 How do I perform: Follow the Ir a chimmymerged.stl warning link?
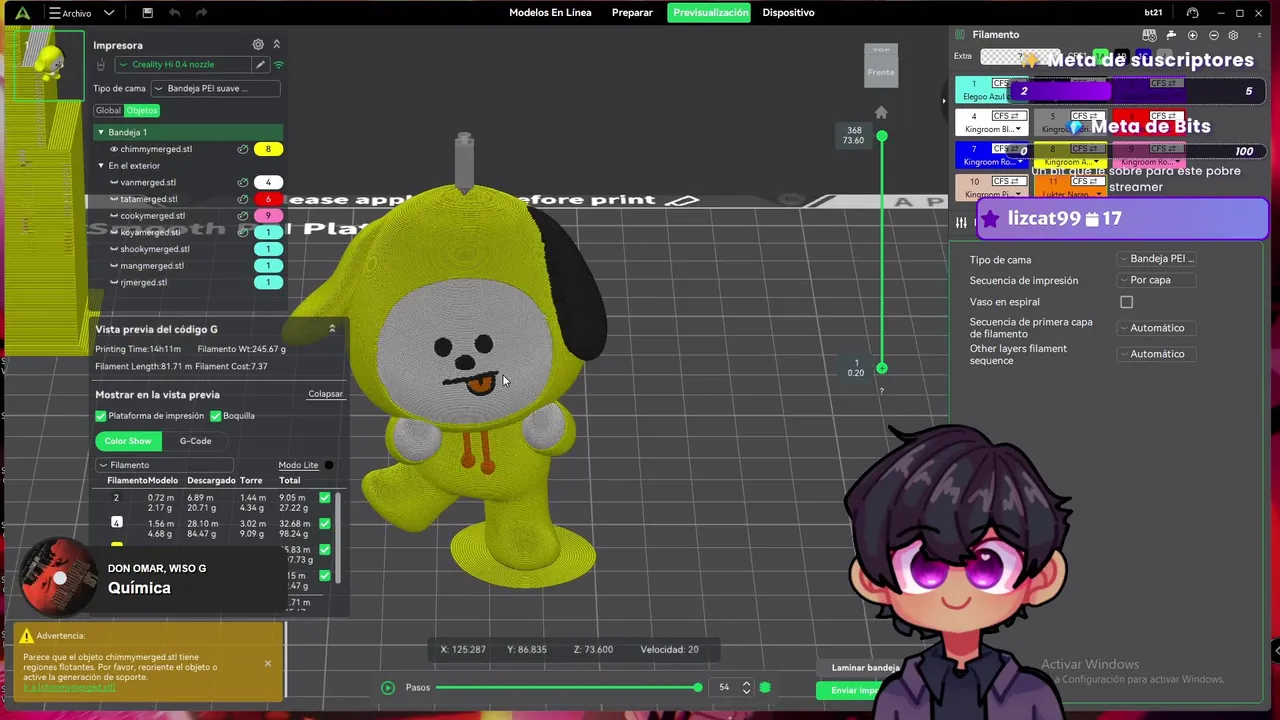[69, 688]
